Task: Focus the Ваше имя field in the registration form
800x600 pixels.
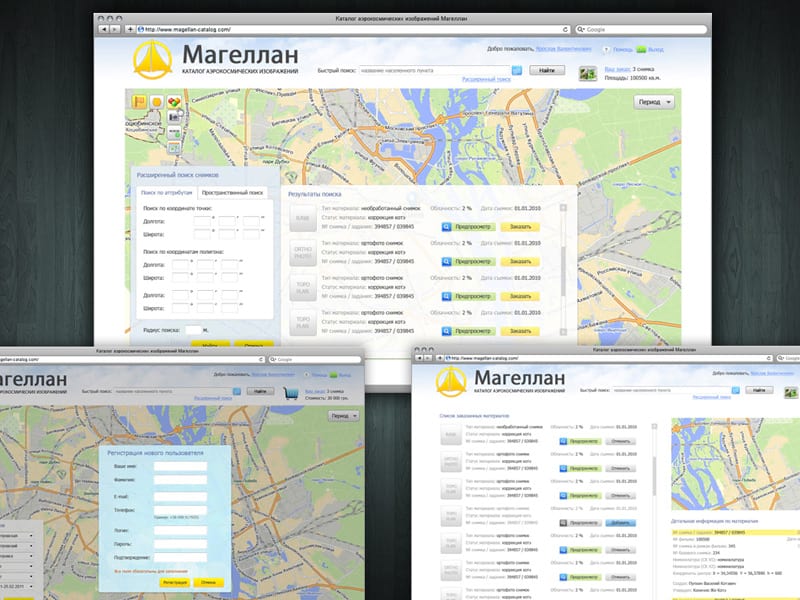Action: point(181,466)
